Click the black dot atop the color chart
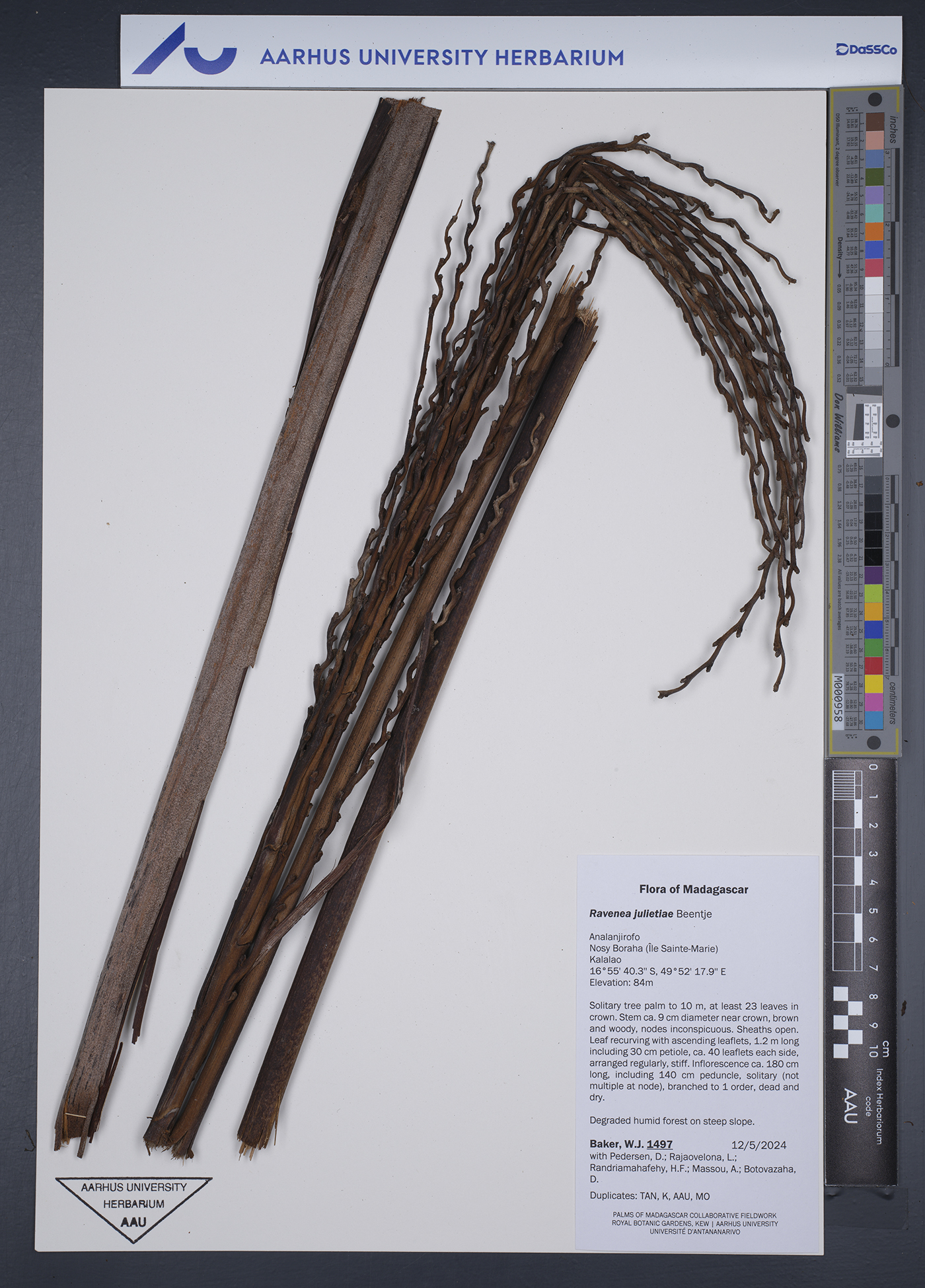 pos(874,100)
